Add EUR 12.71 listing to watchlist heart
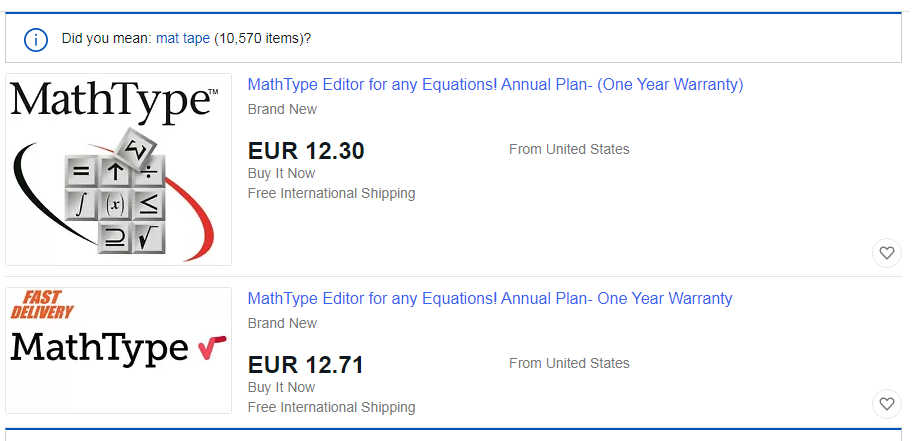The image size is (913, 441). click(x=887, y=404)
